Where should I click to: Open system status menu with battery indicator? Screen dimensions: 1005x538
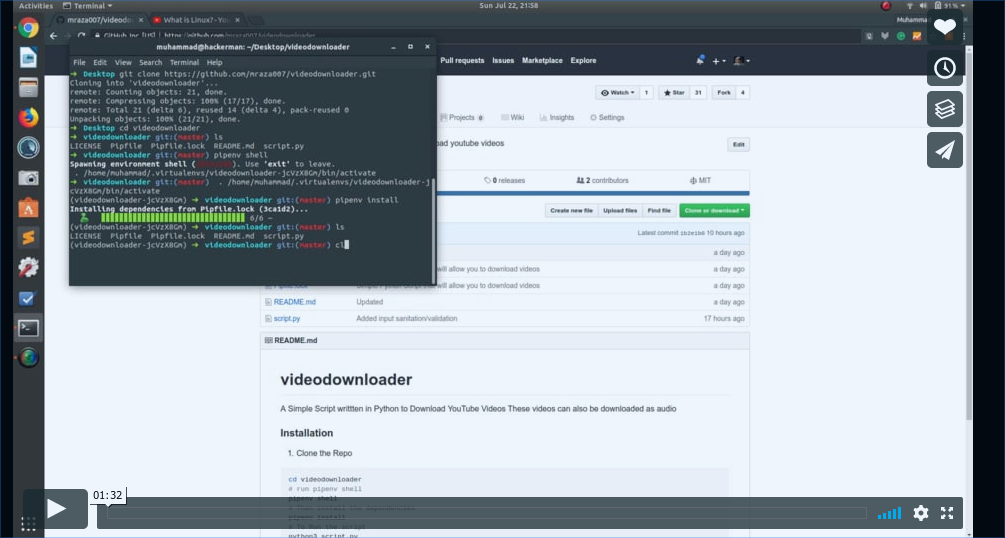click(x=936, y=6)
